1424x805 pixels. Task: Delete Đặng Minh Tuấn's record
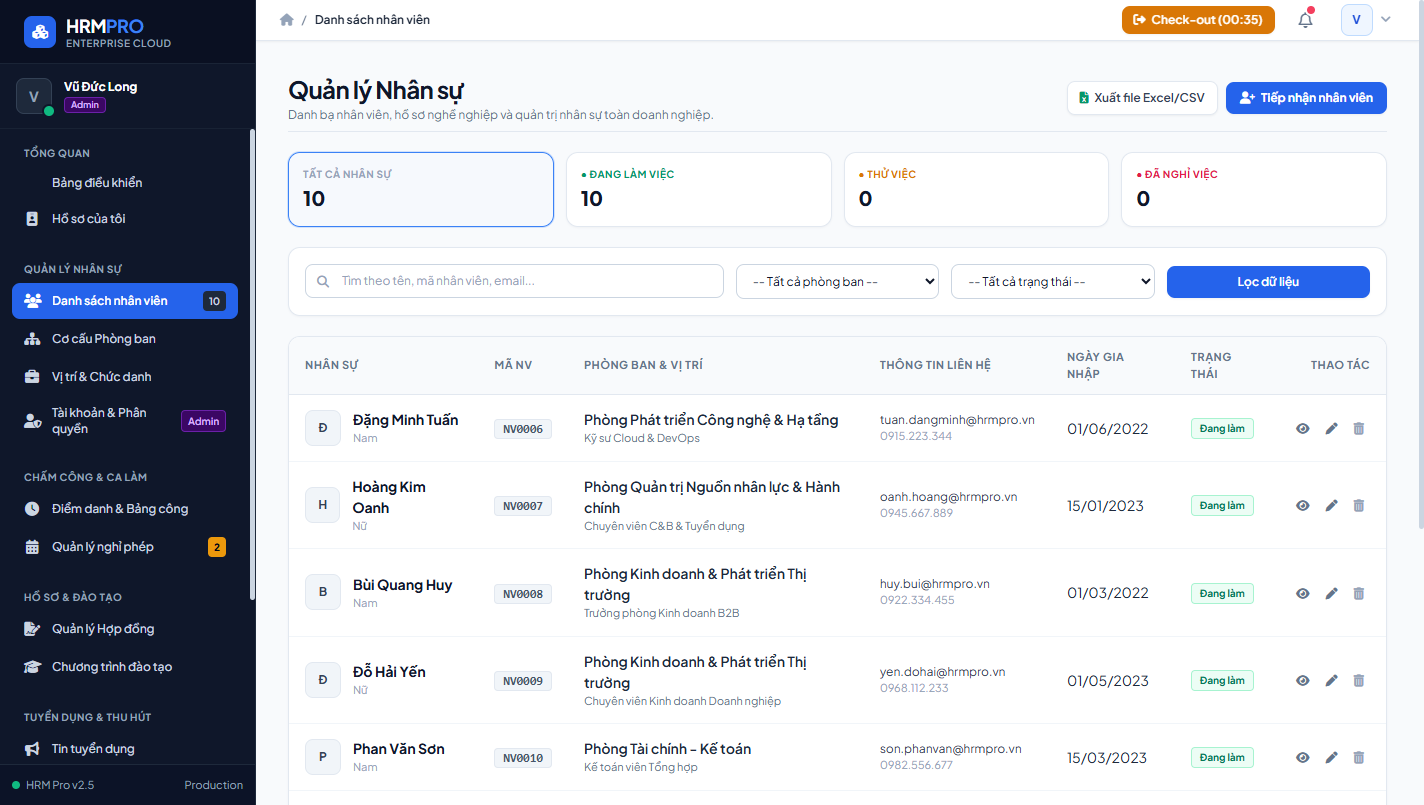1358,429
